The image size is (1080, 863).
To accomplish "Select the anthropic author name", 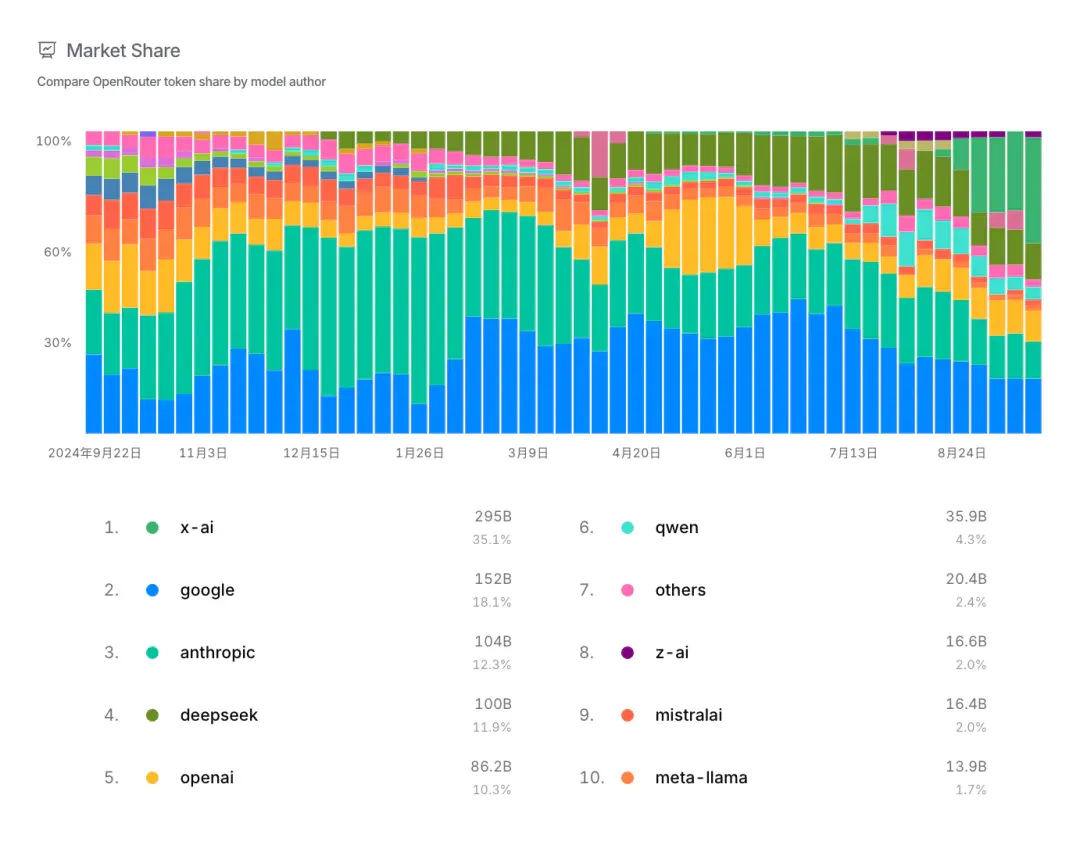I will [x=218, y=652].
